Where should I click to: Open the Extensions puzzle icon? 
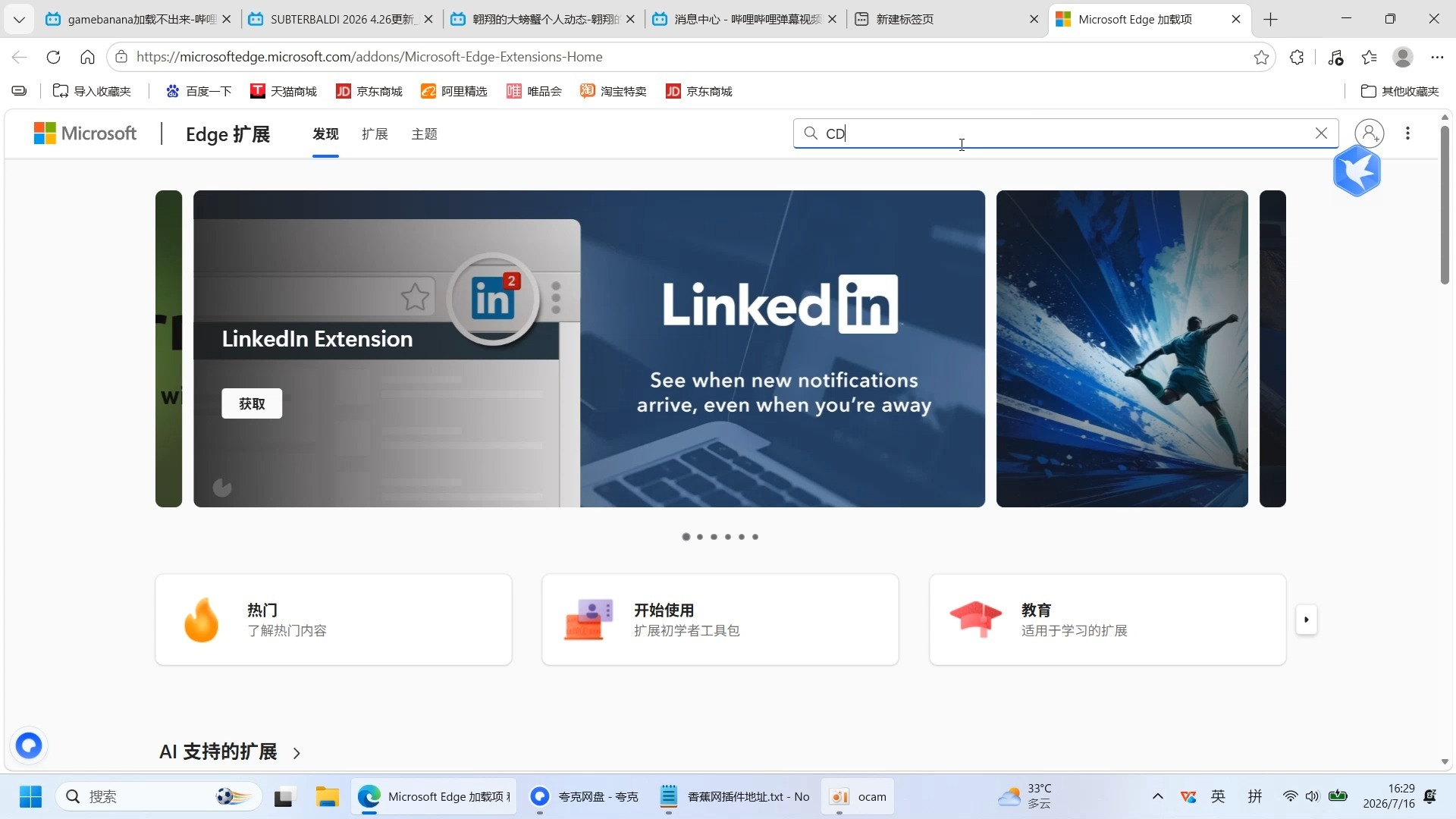[x=1297, y=57]
